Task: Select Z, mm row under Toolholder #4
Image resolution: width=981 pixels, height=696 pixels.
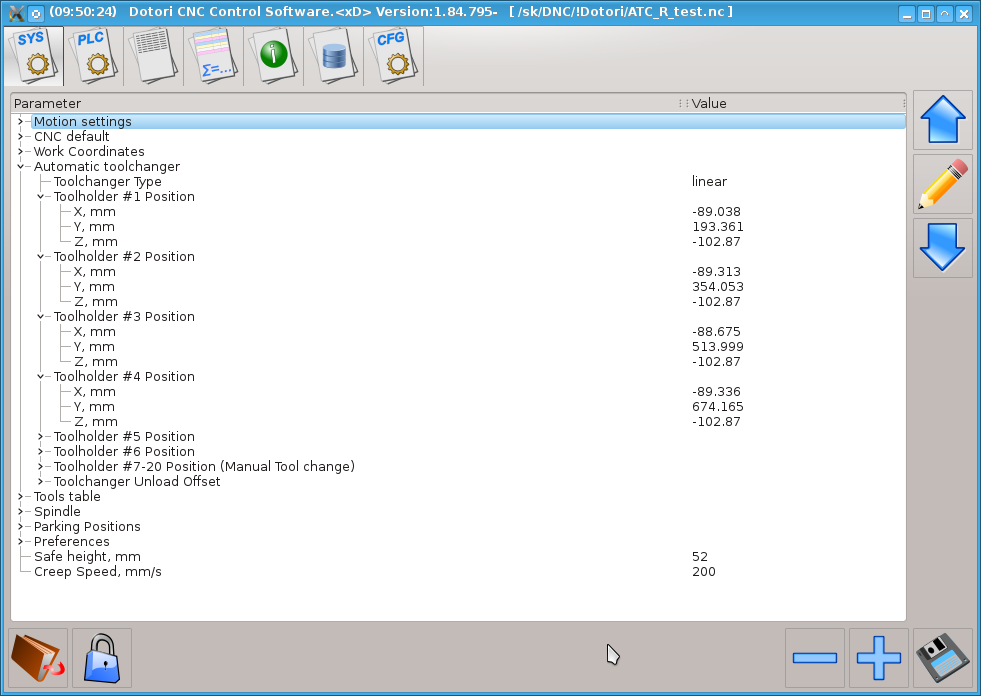Action: tap(459, 422)
